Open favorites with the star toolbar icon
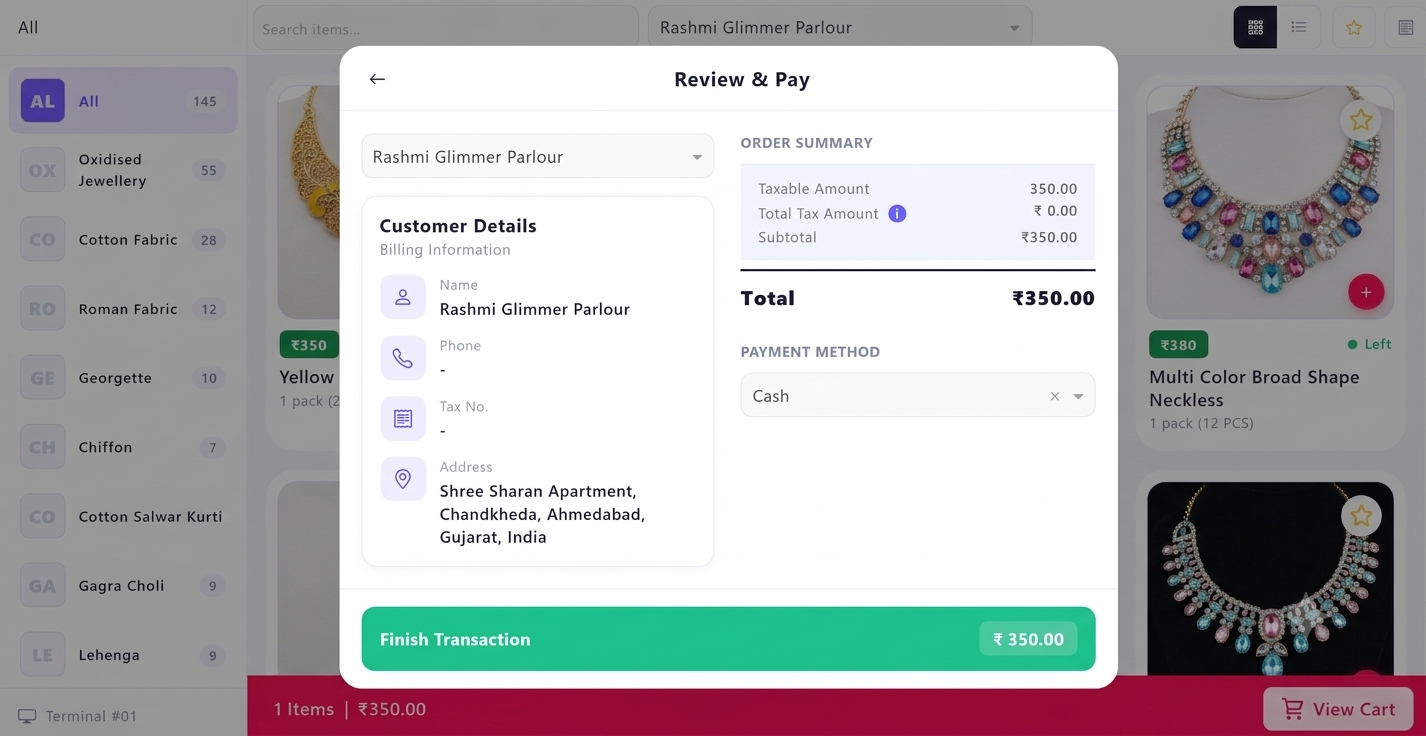This screenshot has height=736, width=1426. 1354,28
